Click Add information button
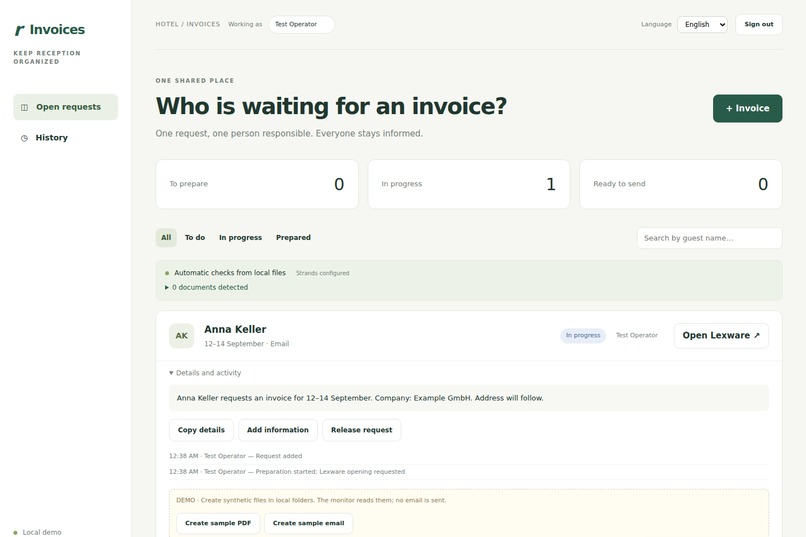Screen dimensions: 806x537 278,430
